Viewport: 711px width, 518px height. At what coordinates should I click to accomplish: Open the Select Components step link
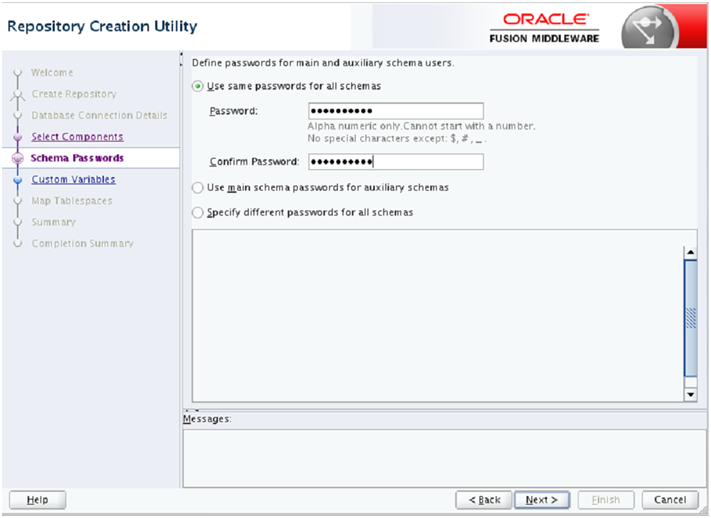point(77,137)
